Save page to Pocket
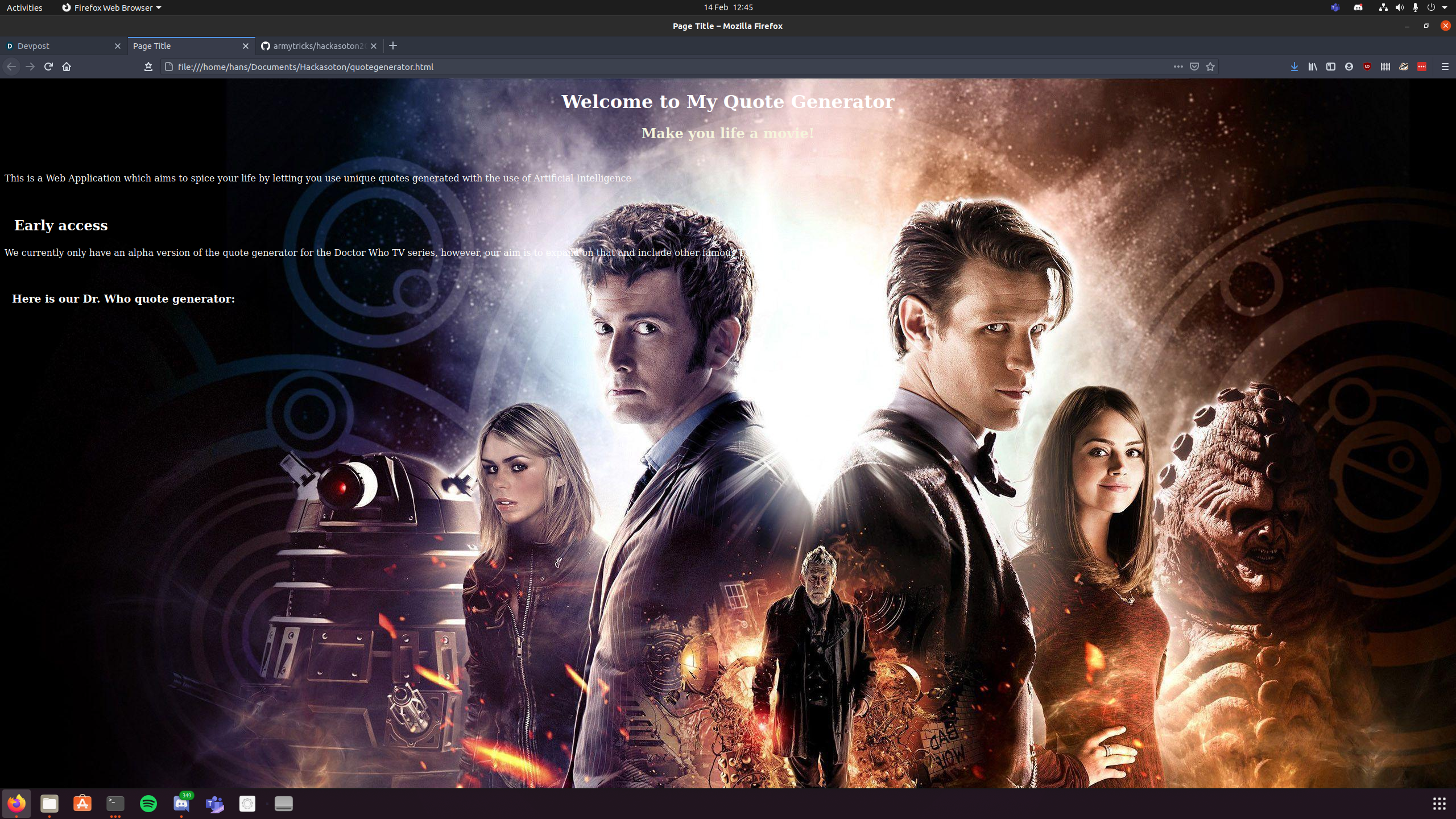The width and height of the screenshot is (1456, 819). coord(1194,67)
